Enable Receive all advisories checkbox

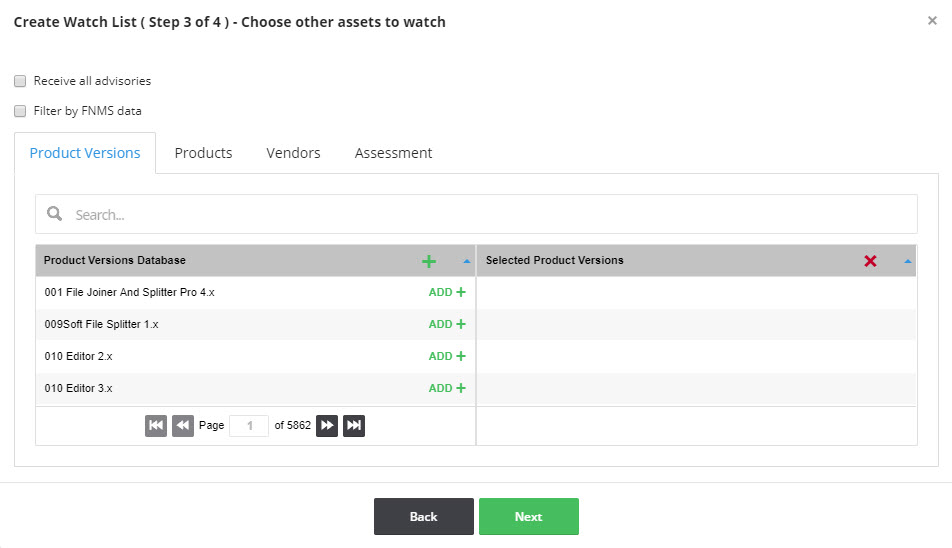point(20,81)
